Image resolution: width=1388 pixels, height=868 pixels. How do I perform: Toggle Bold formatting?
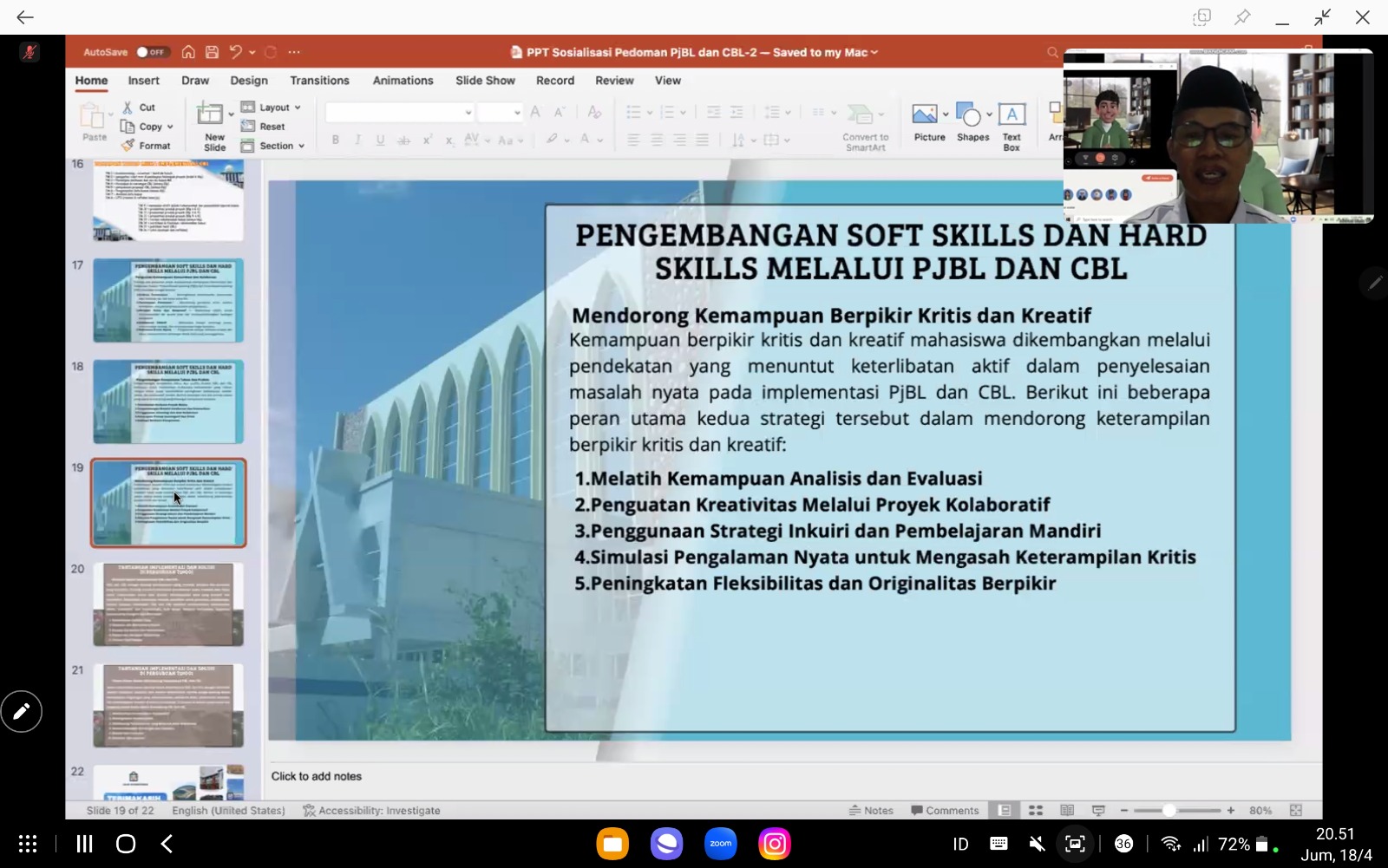[x=335, y=140]
